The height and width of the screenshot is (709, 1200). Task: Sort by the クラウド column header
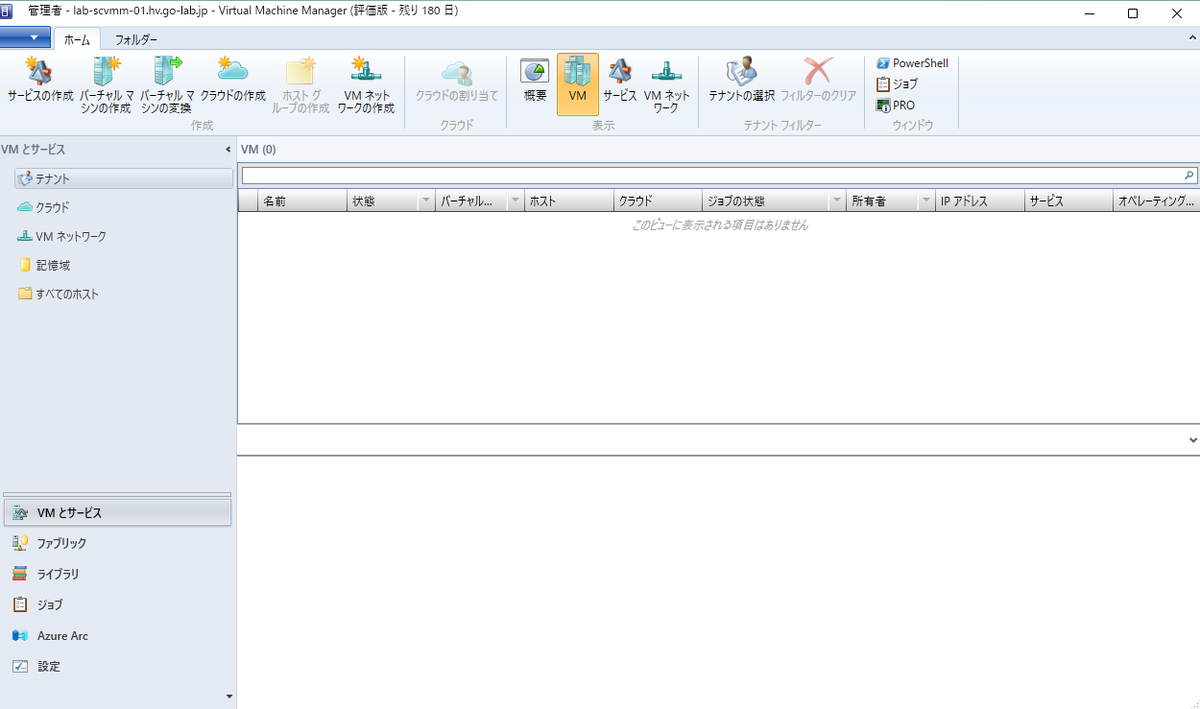[658, 201]
